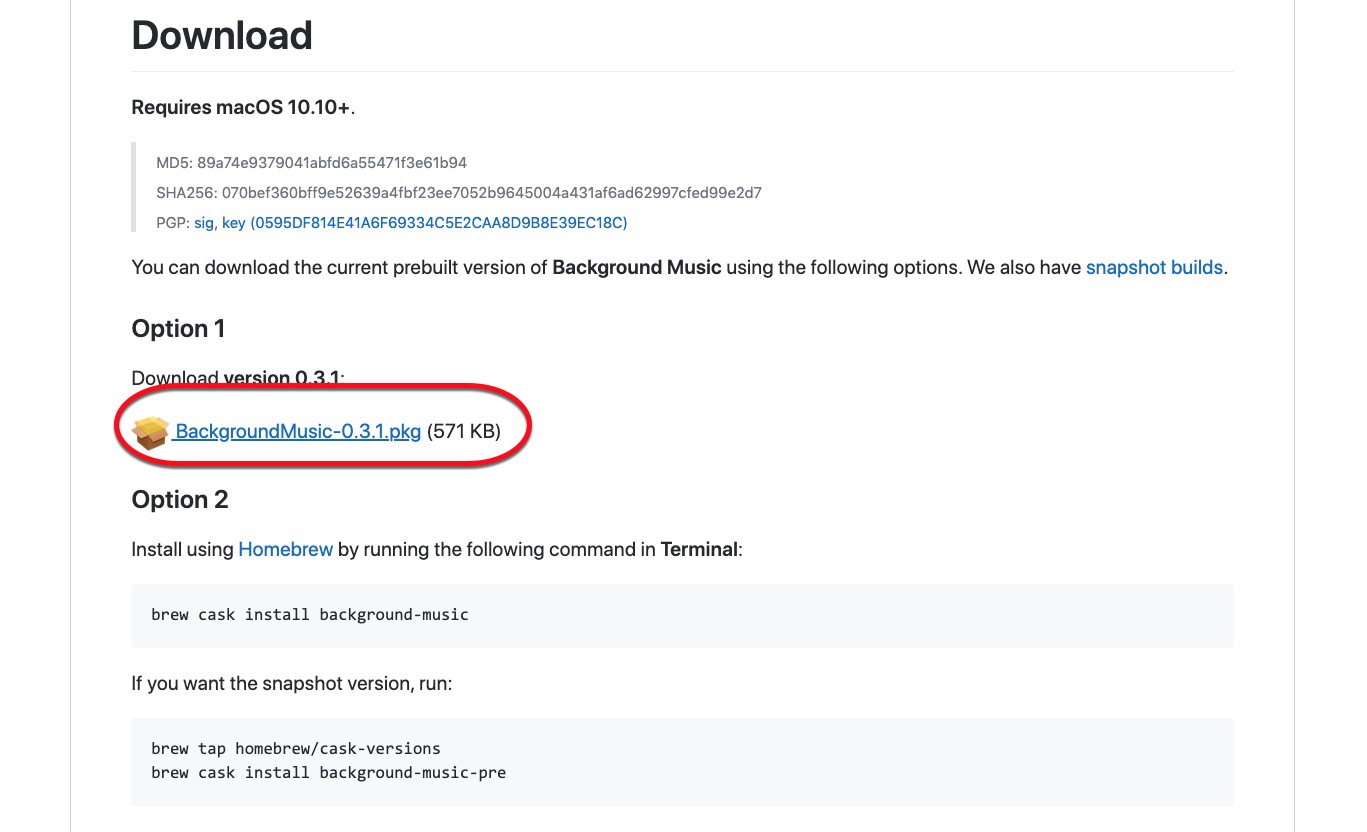1367x832 pixels.
Task: Click the Download heading
Action: coord(222,36)
